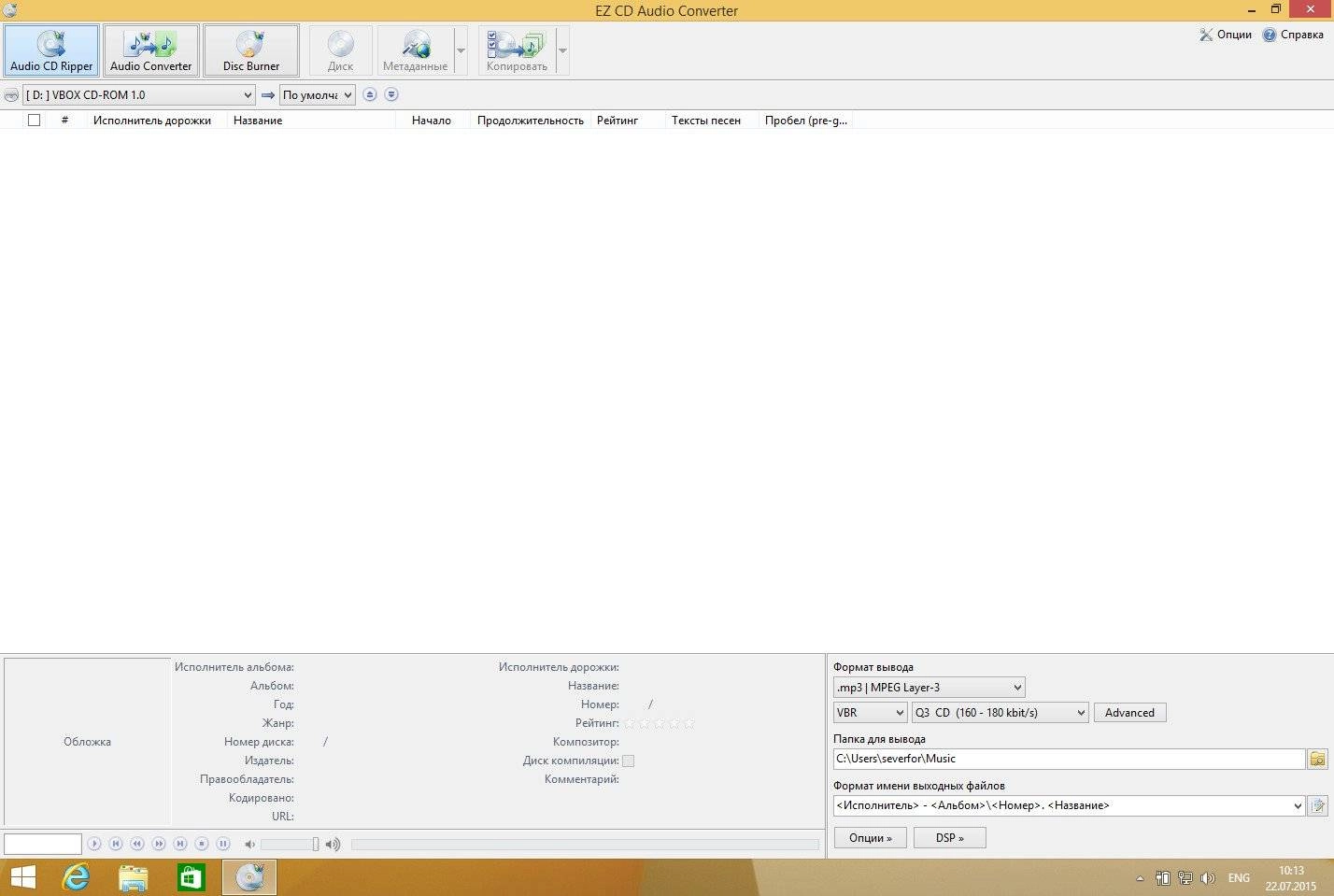Click the Rewind button
This screenshot has width=1334, height=896.
pyautogui.click(x=137, y=844)
